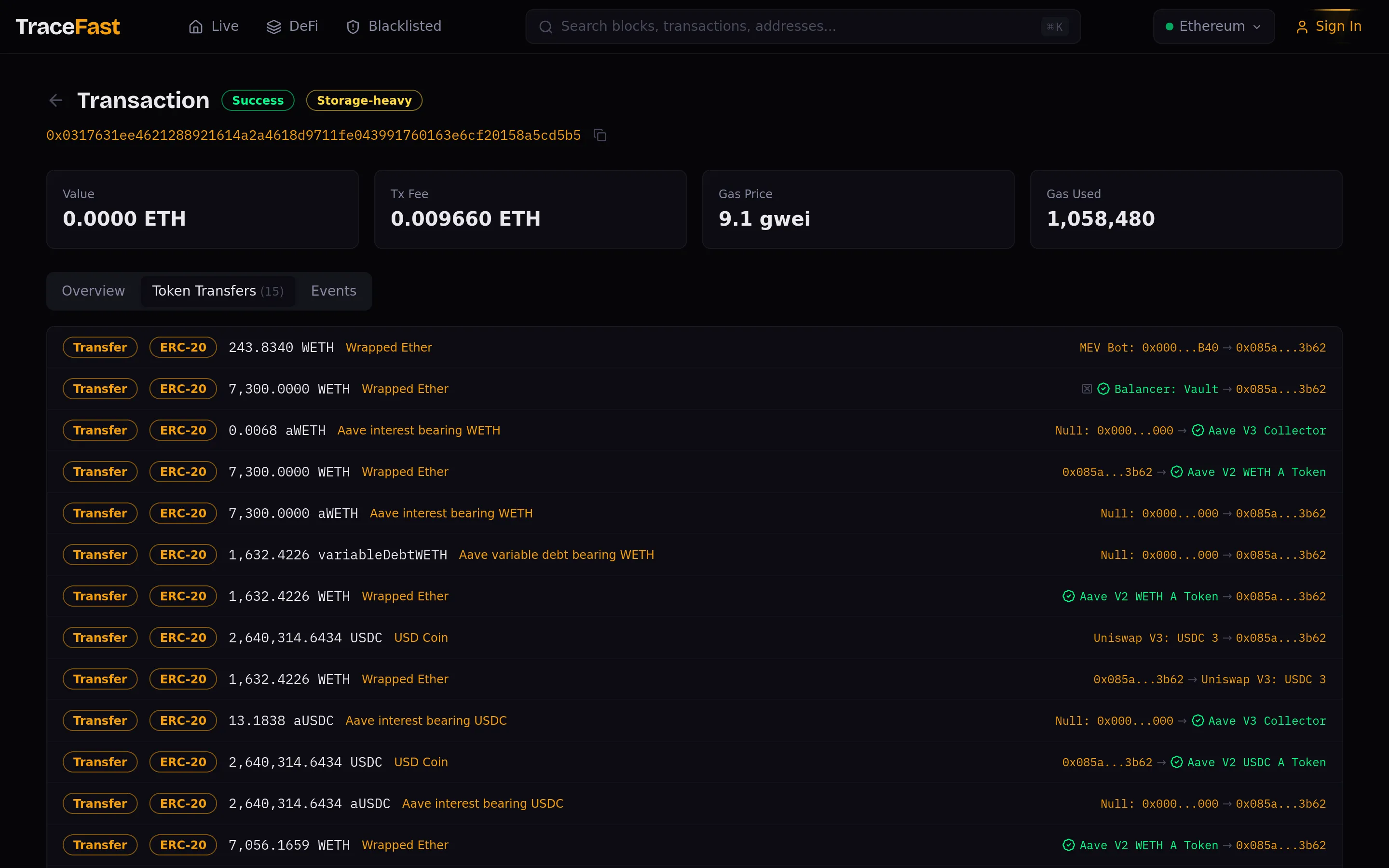Open the USD Coin link in the Uniswap V3 sender row
Screen dimensions: 1389x868
click(x=421, y=638)
